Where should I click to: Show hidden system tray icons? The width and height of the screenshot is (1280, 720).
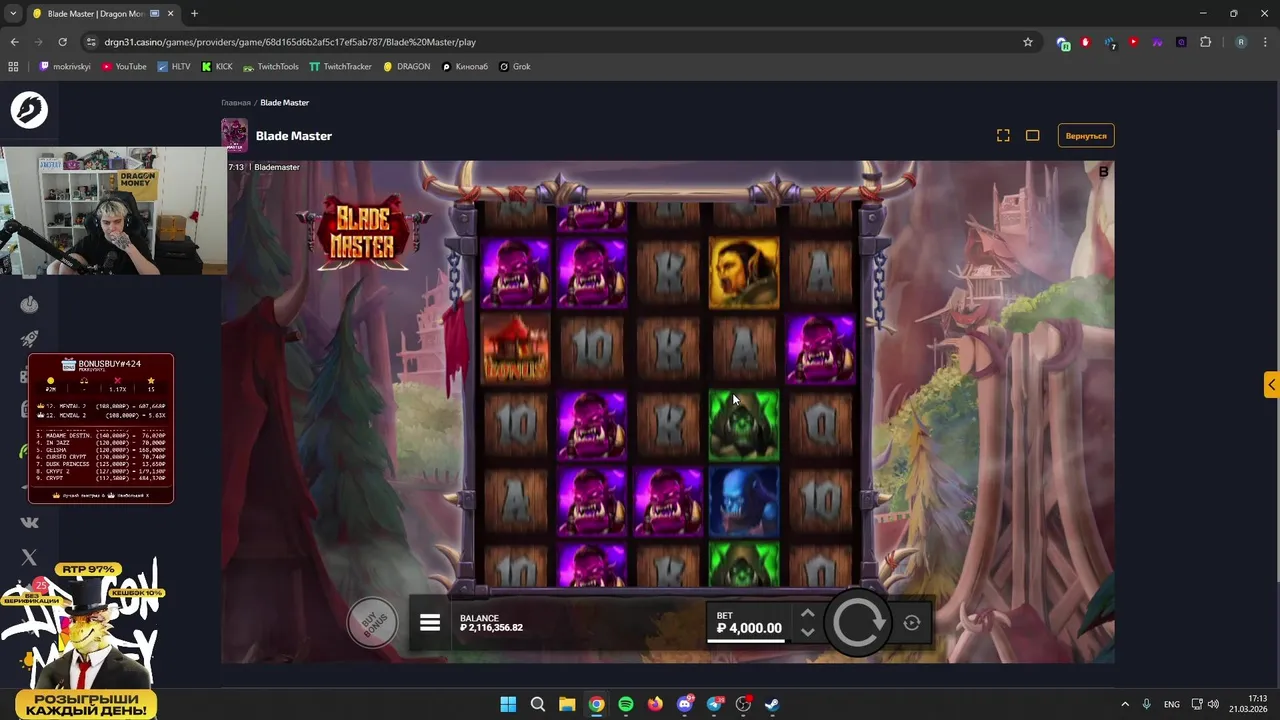click(1124, 704)
